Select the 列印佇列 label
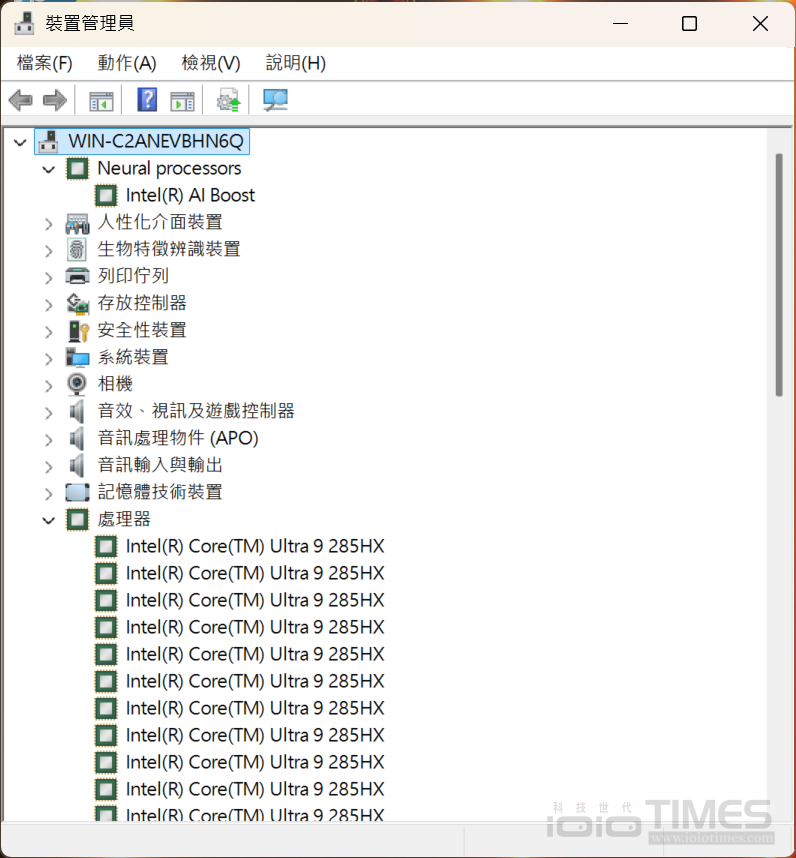 [133, 276]
